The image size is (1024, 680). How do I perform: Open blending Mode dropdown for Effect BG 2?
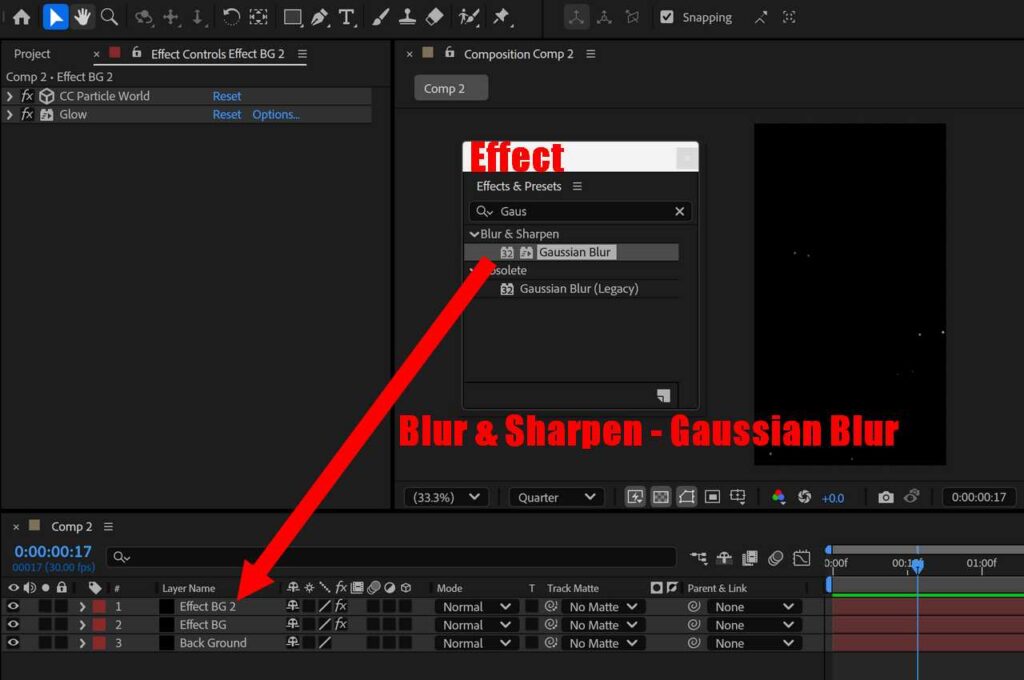[477, 607]
